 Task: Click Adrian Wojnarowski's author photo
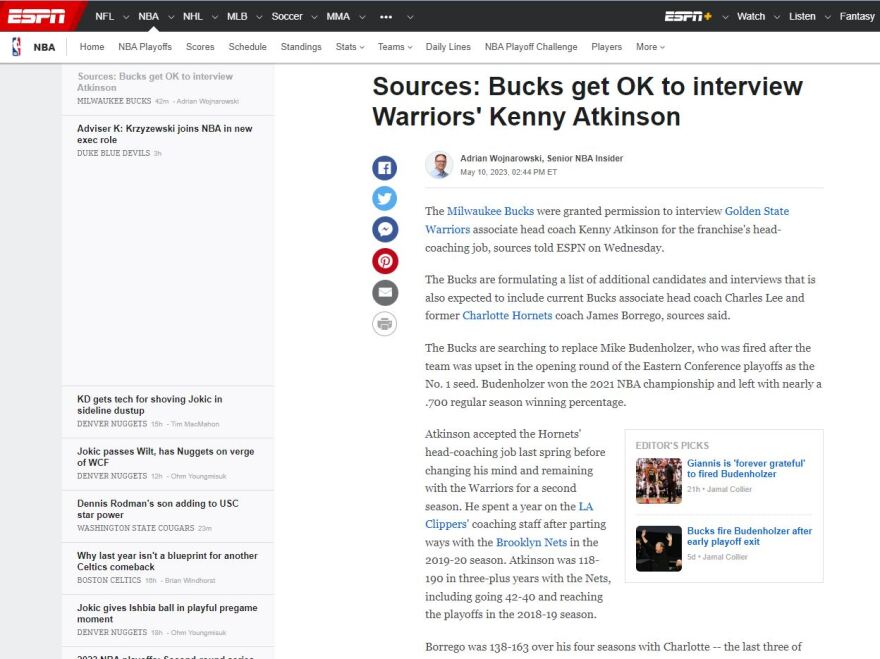click(x=439, y=165)
